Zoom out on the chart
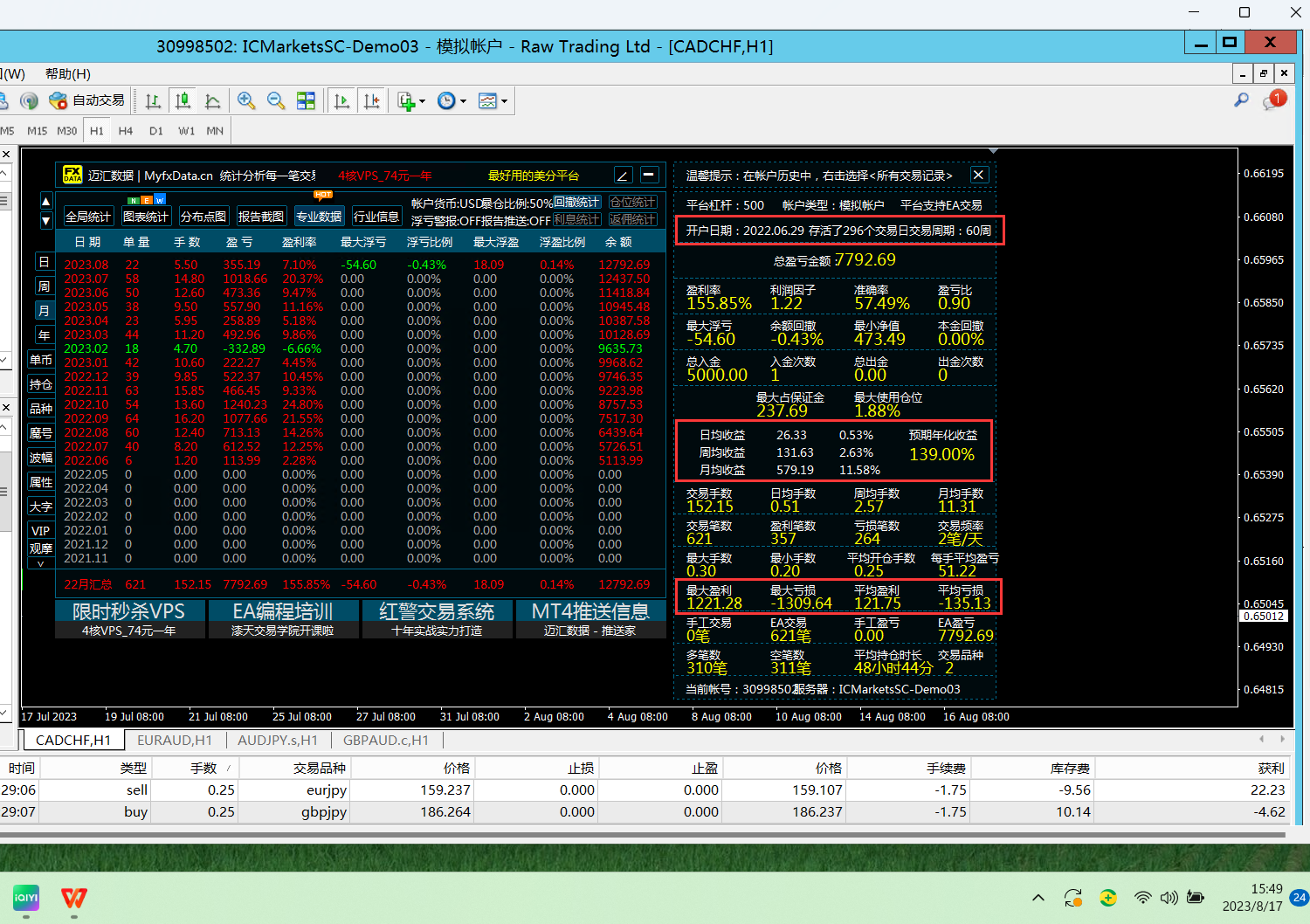Screen dimensions: 1310x924 point(276,101)
